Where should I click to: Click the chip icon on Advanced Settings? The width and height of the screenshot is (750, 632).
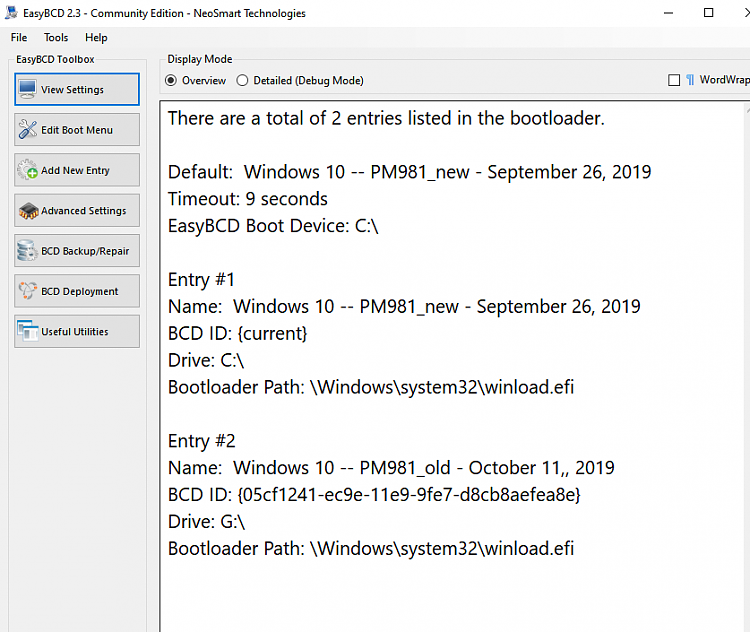[x=28, y=211]
